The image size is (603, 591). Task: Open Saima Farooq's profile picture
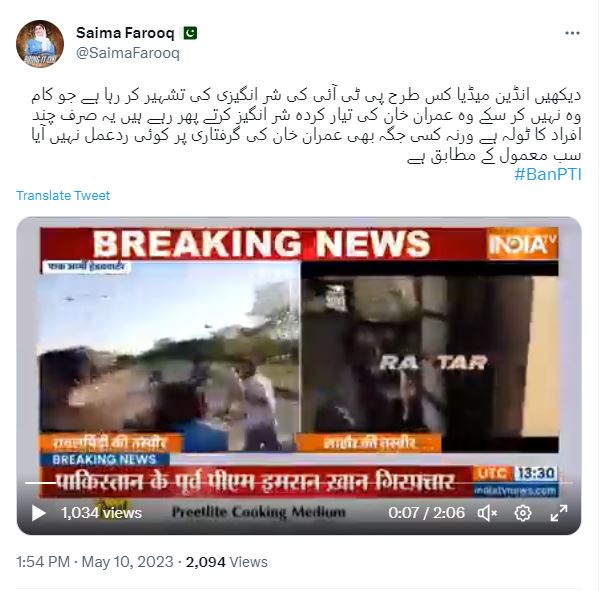coord(40,44)
